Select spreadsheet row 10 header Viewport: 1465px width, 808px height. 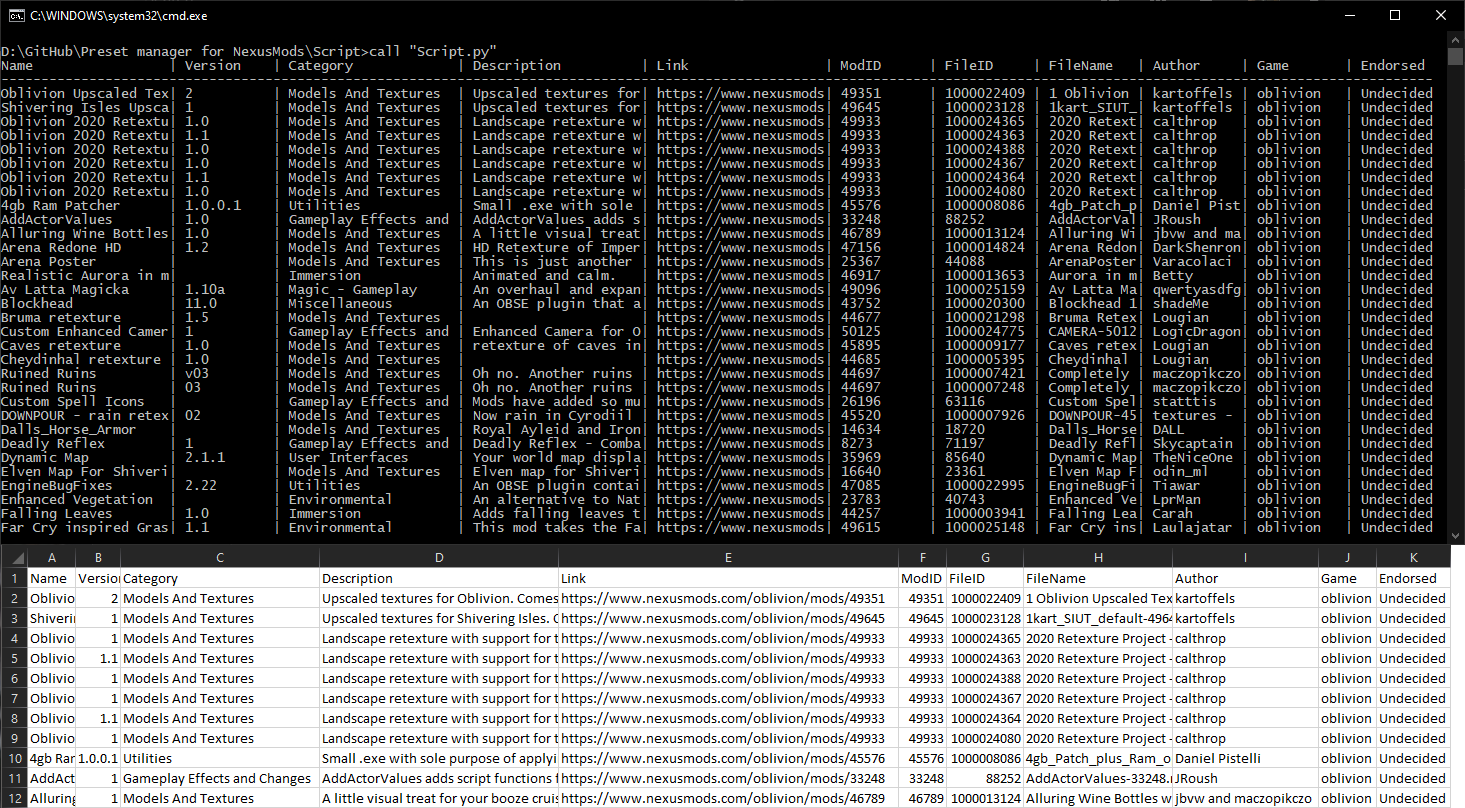(14, 758)
